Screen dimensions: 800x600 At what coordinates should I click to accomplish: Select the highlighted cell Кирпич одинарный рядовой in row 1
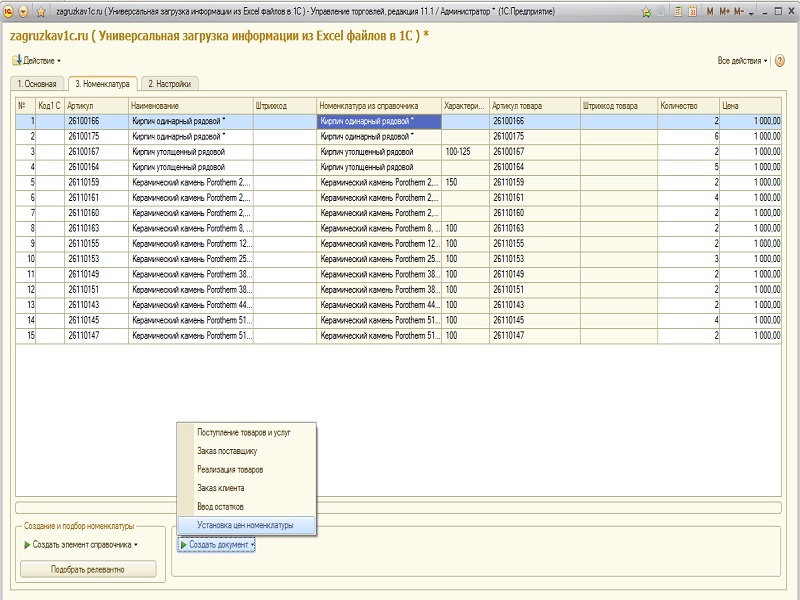[379, 121]
